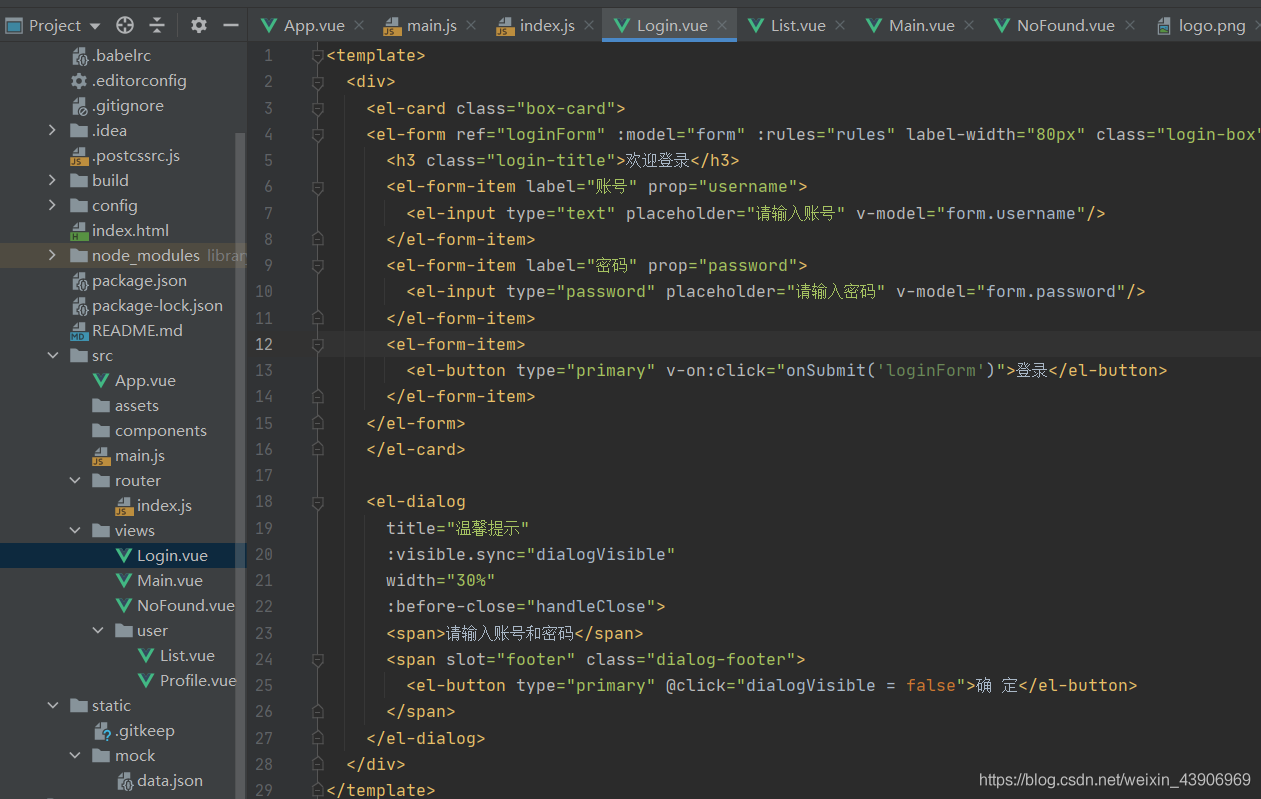Select the components folder
The image size is (1261, 799).
tap(149, 430)
